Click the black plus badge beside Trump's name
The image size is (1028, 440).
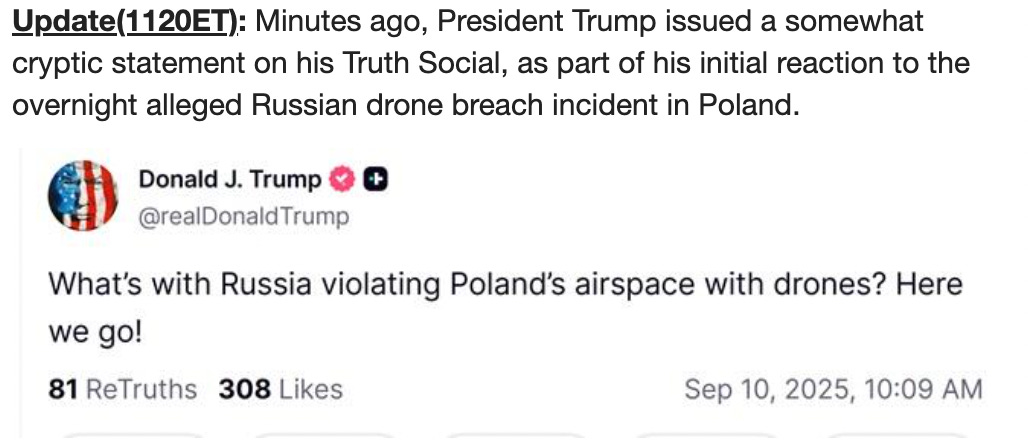point(375,180)
